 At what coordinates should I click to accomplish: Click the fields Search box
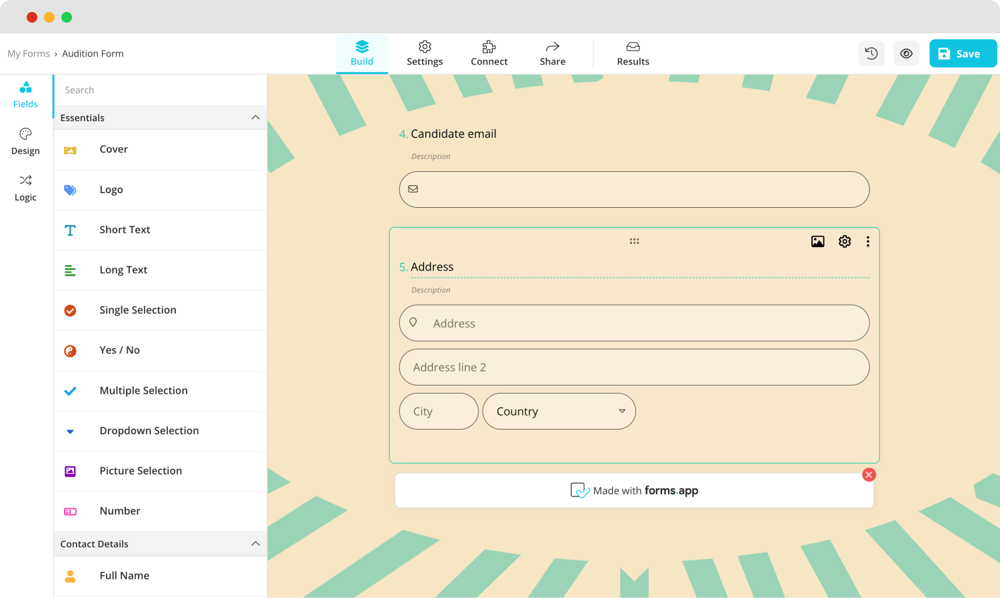(x=160, y=90)
